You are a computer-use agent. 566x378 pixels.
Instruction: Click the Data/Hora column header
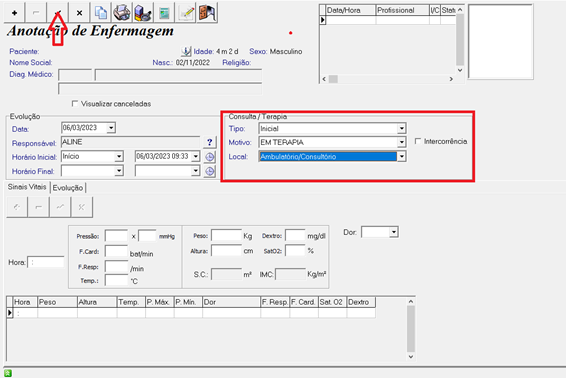(351, 10)
